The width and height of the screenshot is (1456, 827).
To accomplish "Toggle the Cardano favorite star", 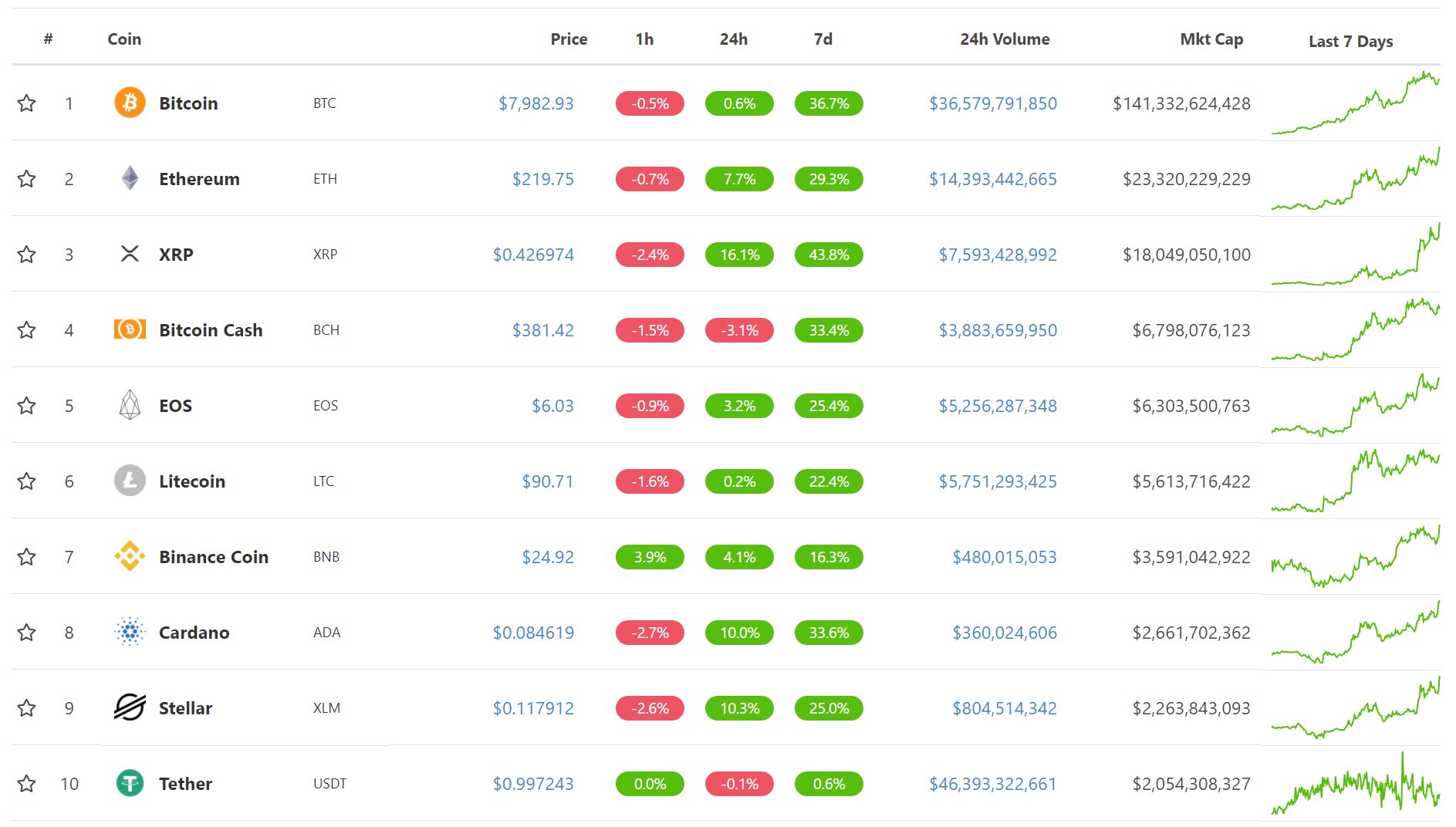I will pos(27,632).
